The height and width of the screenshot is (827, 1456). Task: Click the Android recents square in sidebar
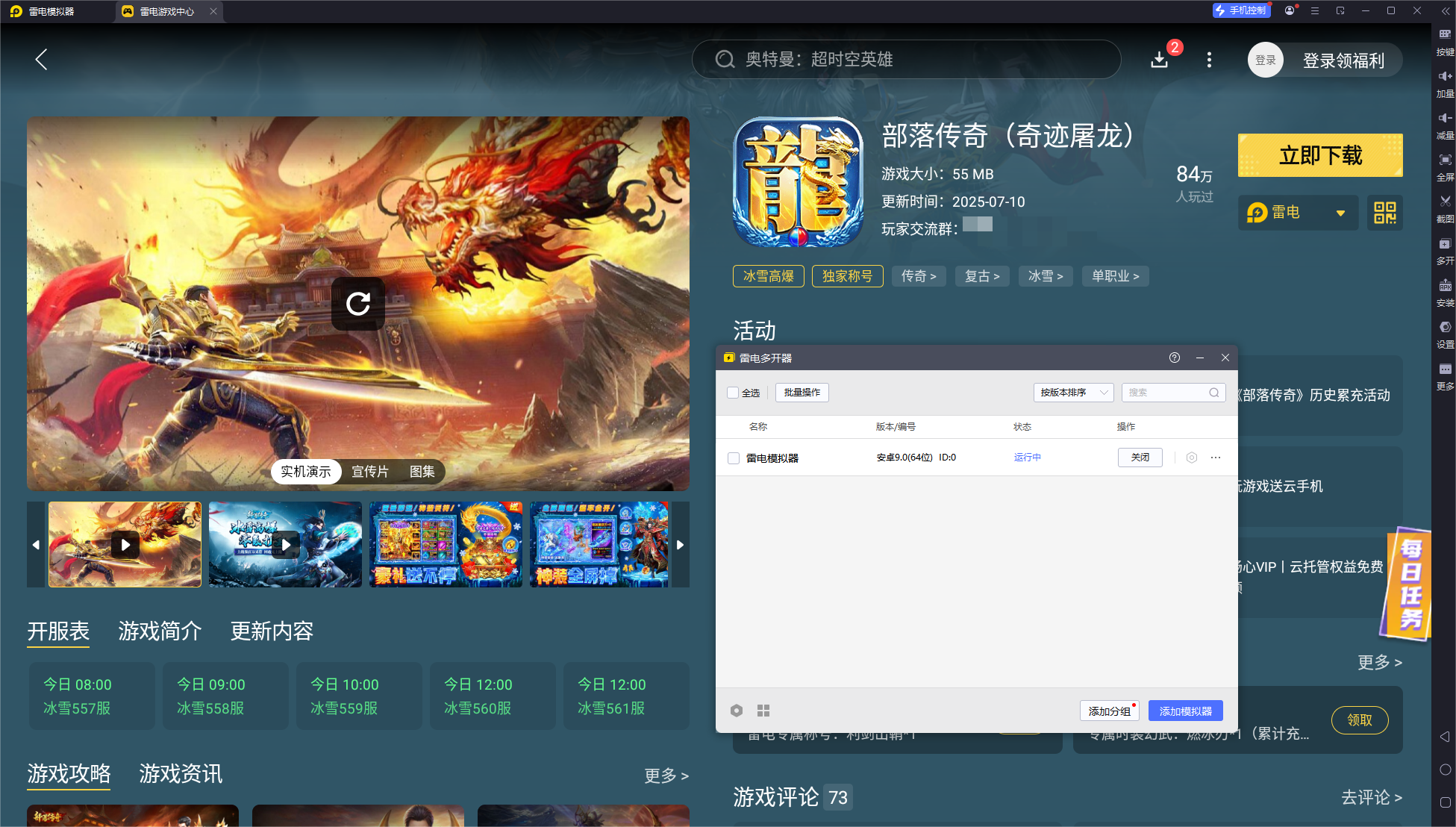point(1445,802)
